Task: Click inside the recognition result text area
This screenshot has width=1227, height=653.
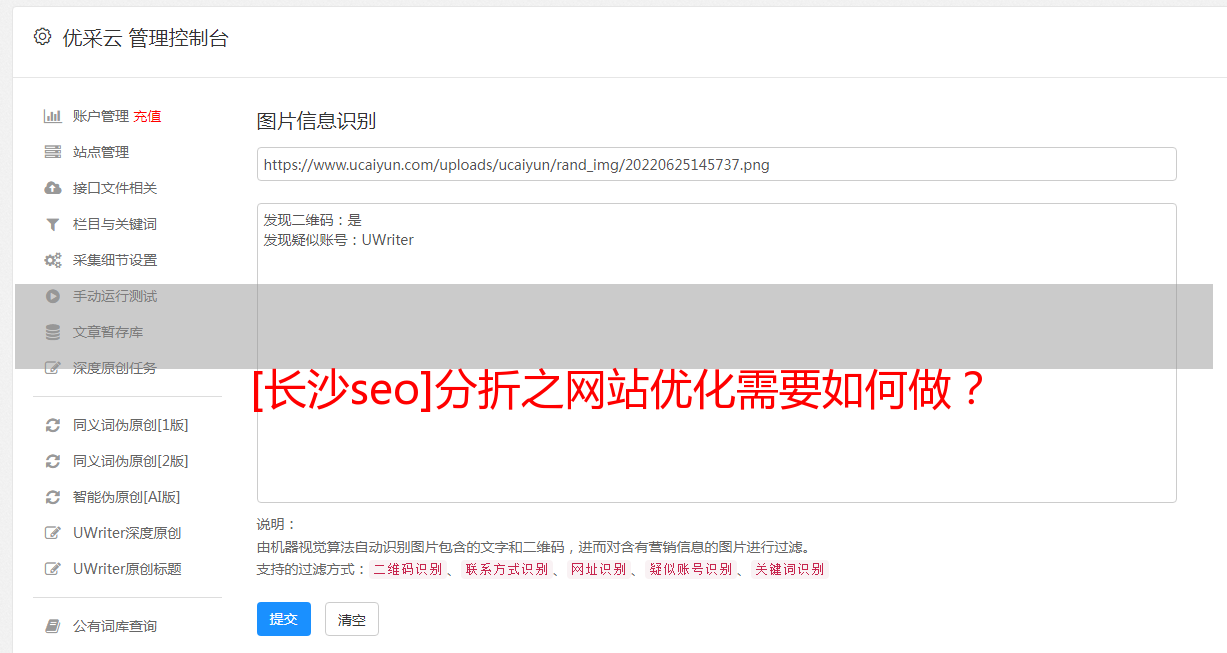Action: click(x=716, y=353)
